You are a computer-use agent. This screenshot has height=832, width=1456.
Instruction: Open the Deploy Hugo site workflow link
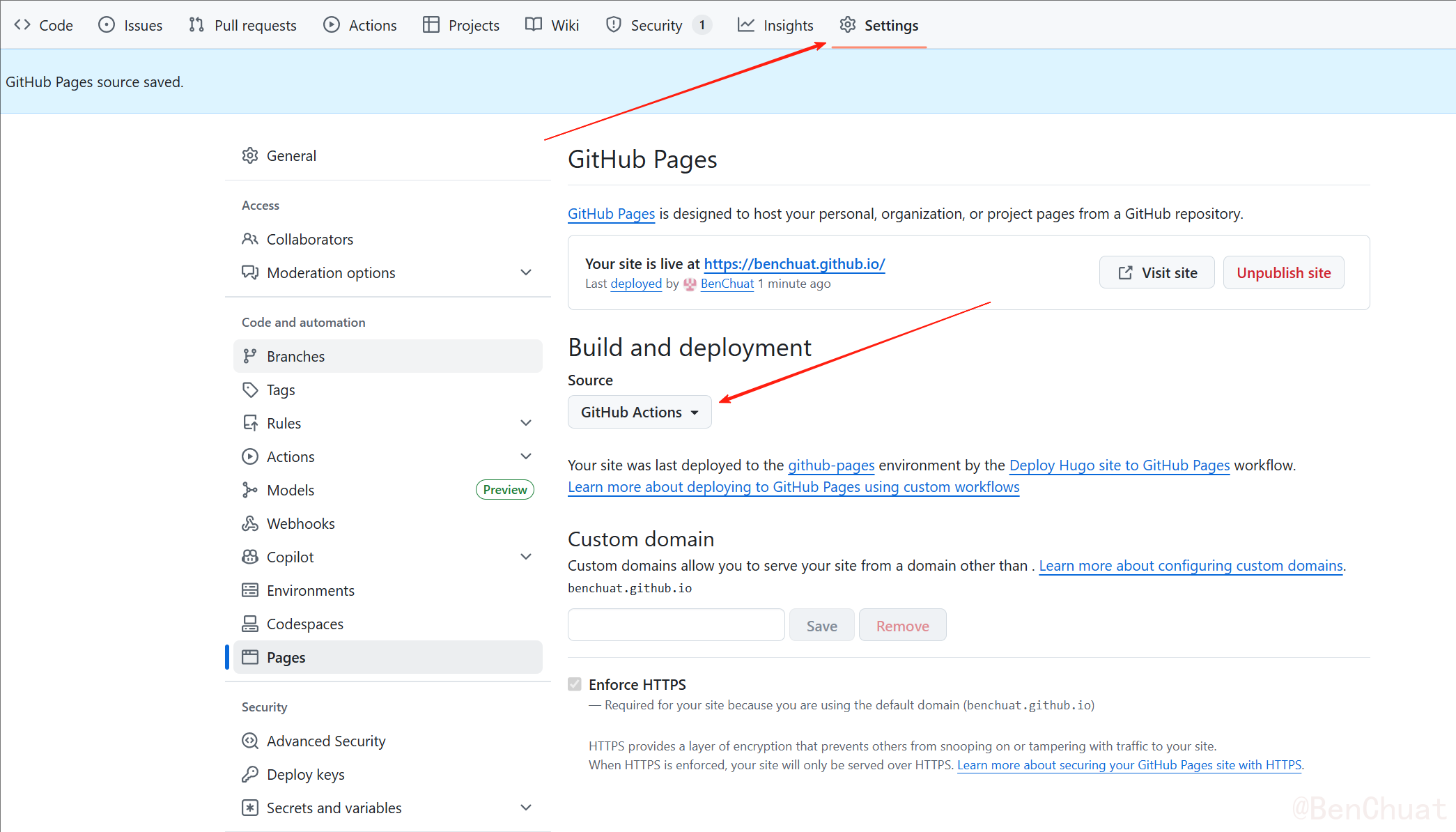(x=1119, y=465)
